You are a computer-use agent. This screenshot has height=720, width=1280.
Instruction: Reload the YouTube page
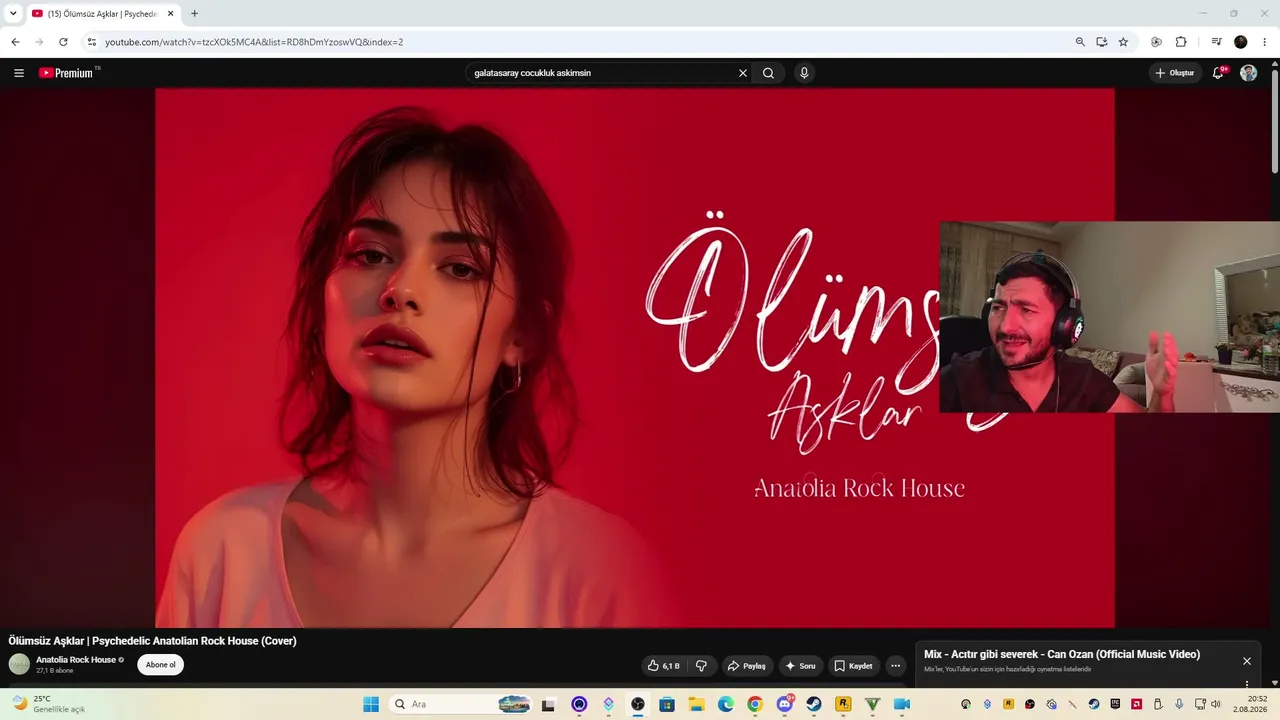[x=63, y=42]
